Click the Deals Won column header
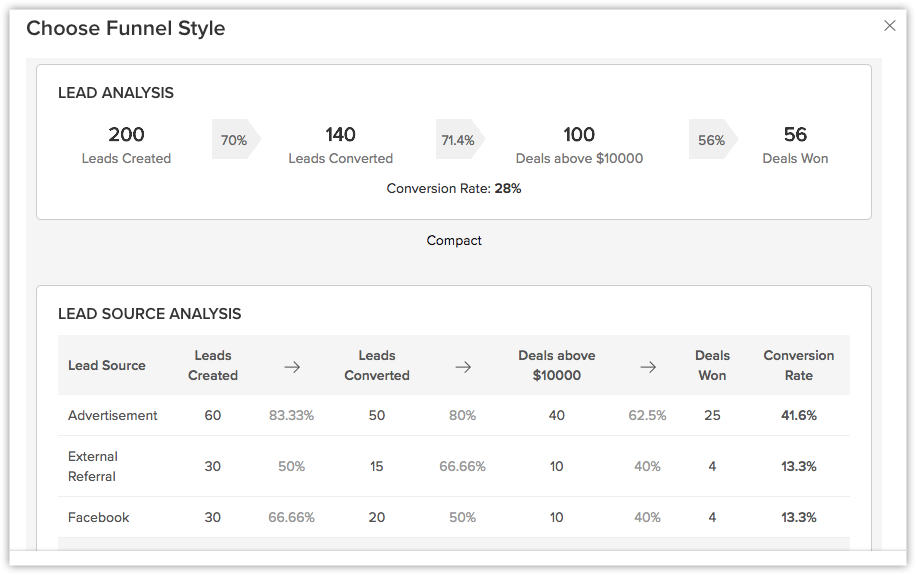Image resolution: width=916 pixels, height=575 pixels. point(712,366)
